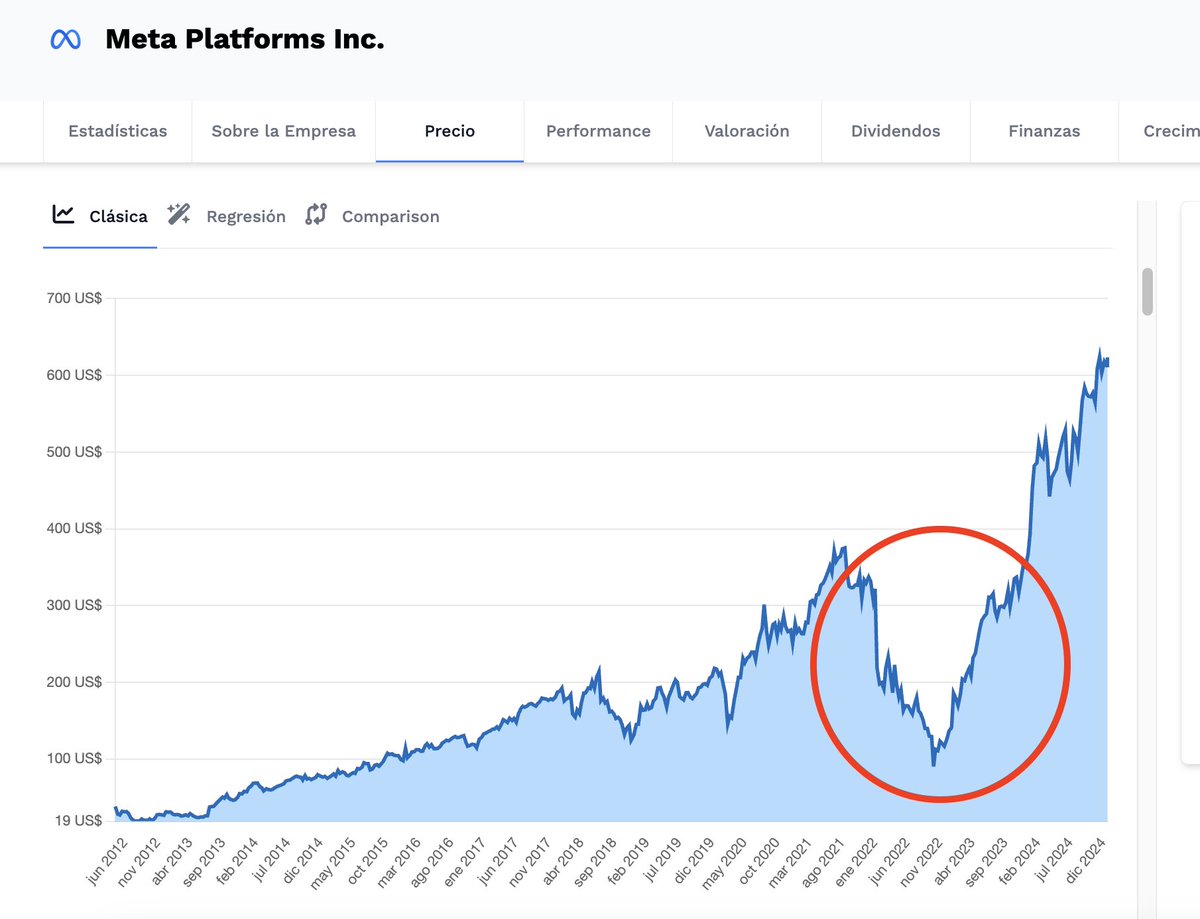
Task: Click the 100 US$ axis label
Action: [74, 758]
